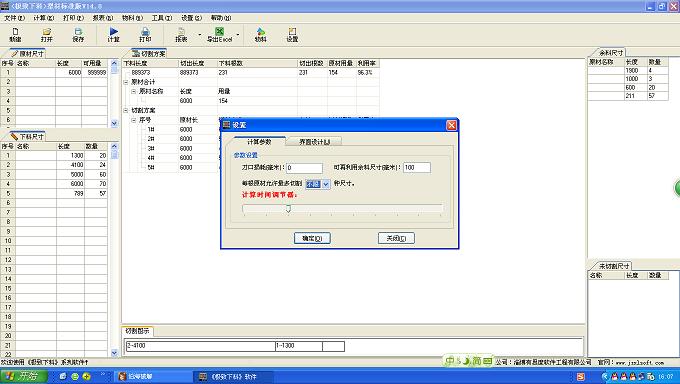Click the 关闭 button in dialog
680x384 pixels.
(x=396, y=238)
